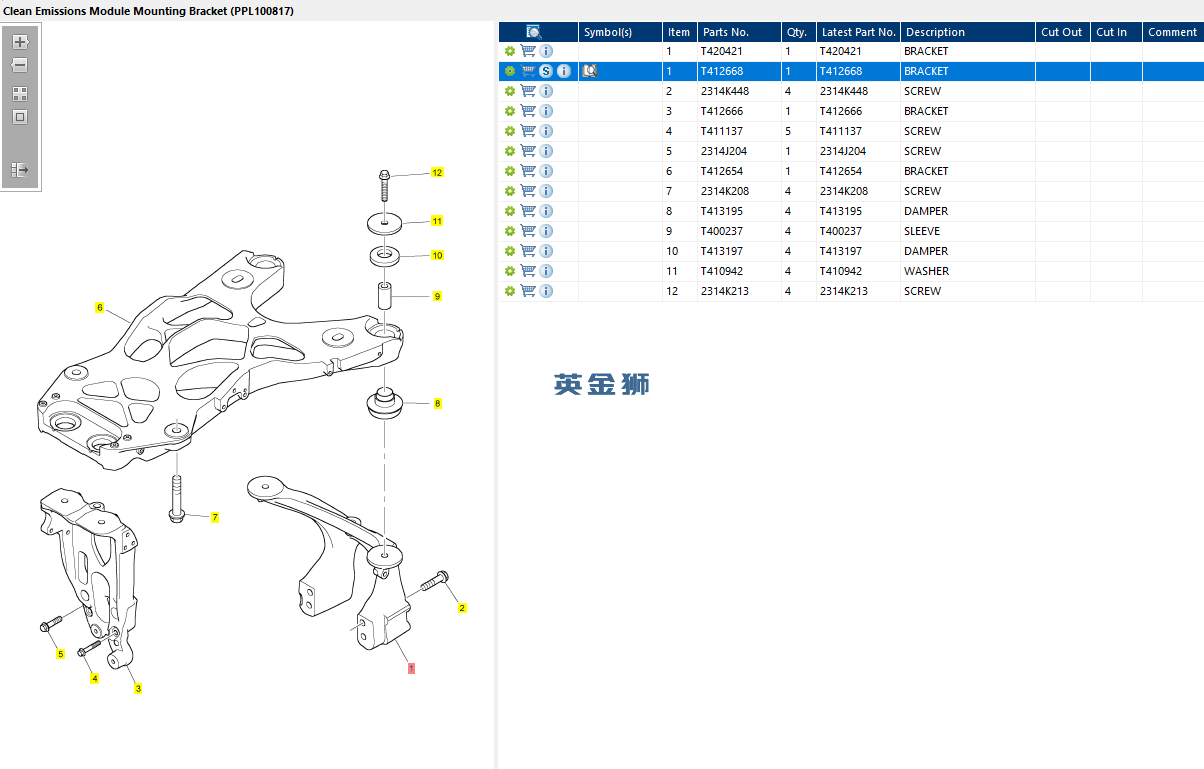Select callout 8 in the diagram
Image resolution: width=1204 pixels, height=769 pixels.
[437, 404]
